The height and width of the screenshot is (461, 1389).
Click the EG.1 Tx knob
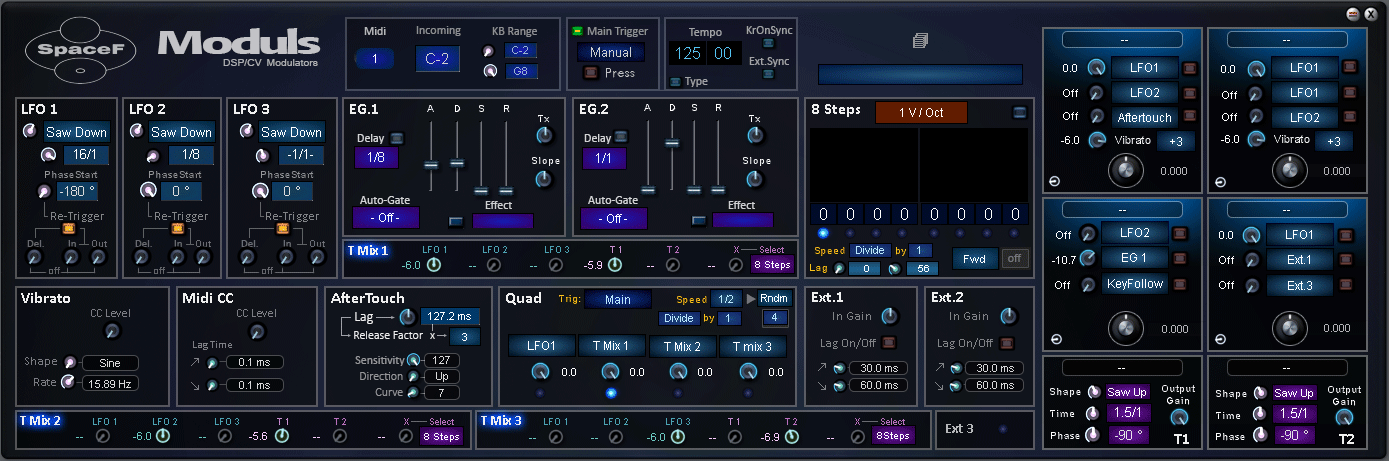(x=545, y=137)
